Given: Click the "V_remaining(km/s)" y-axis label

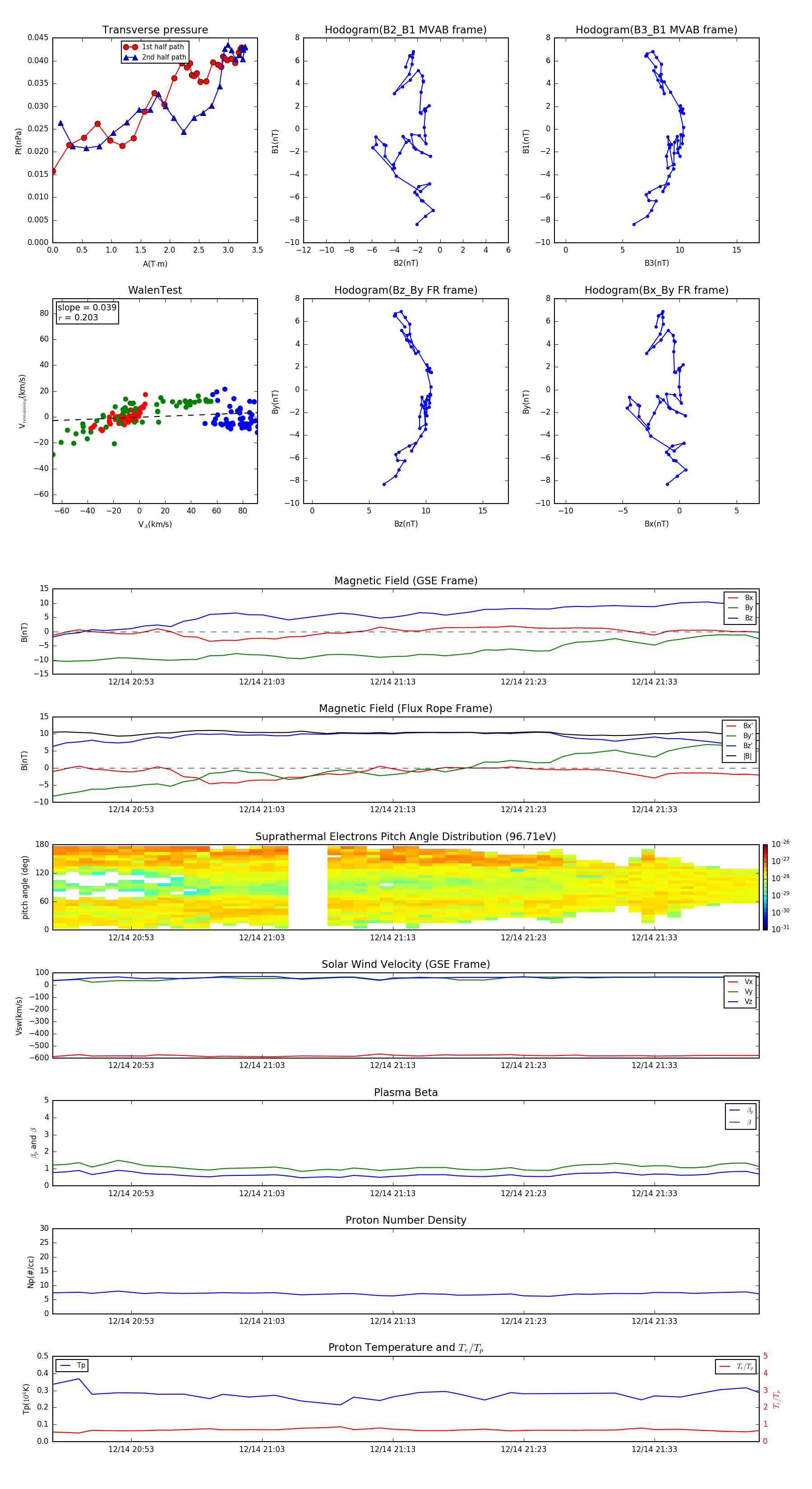Looking at the screenshot, I should click(x=22, y=401).
